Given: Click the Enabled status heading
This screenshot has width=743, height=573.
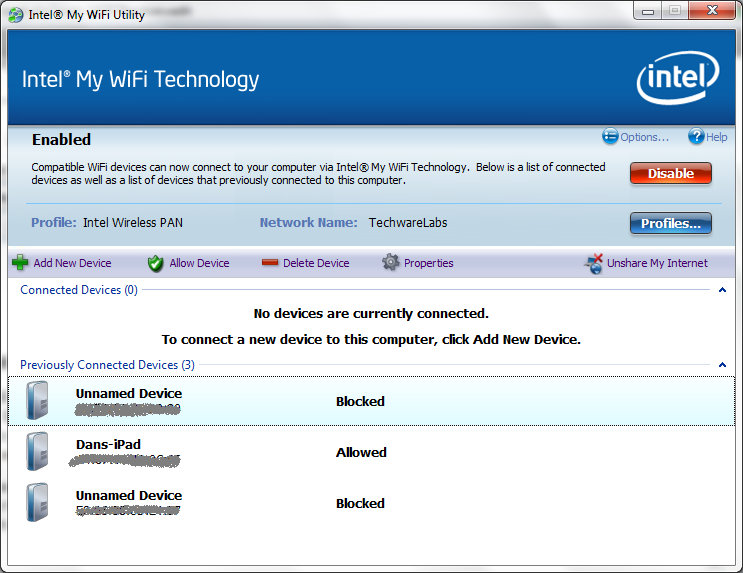Looking at the screenshot, I should (61, 140).
